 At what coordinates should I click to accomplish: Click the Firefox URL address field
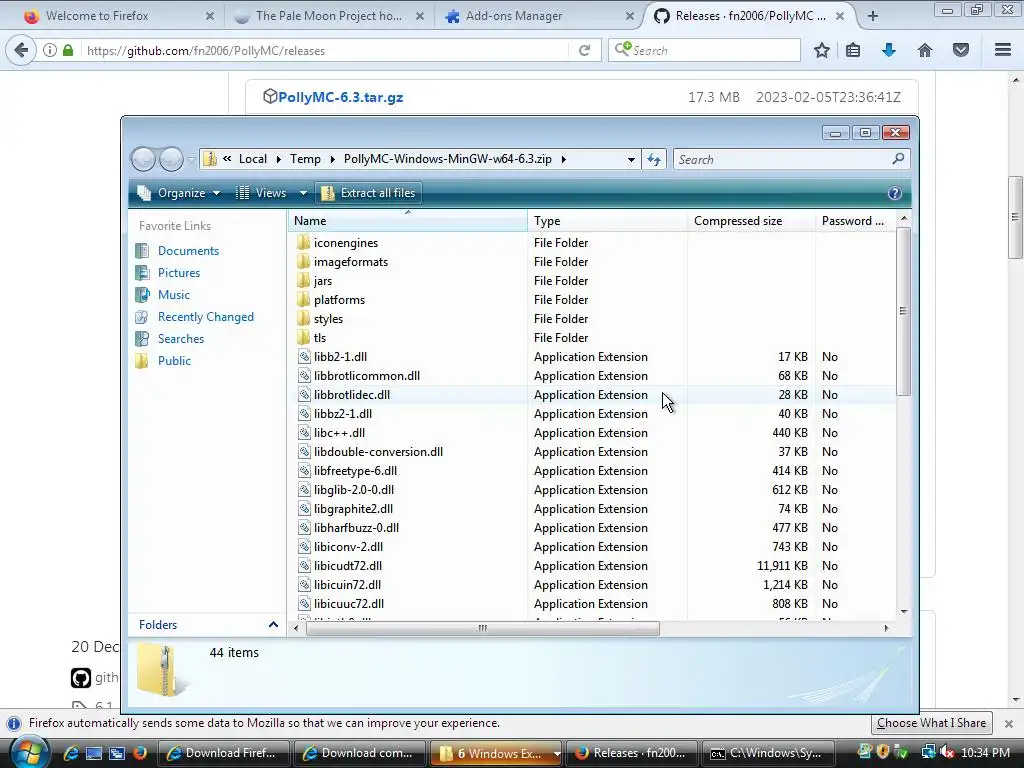pos(326,50)
